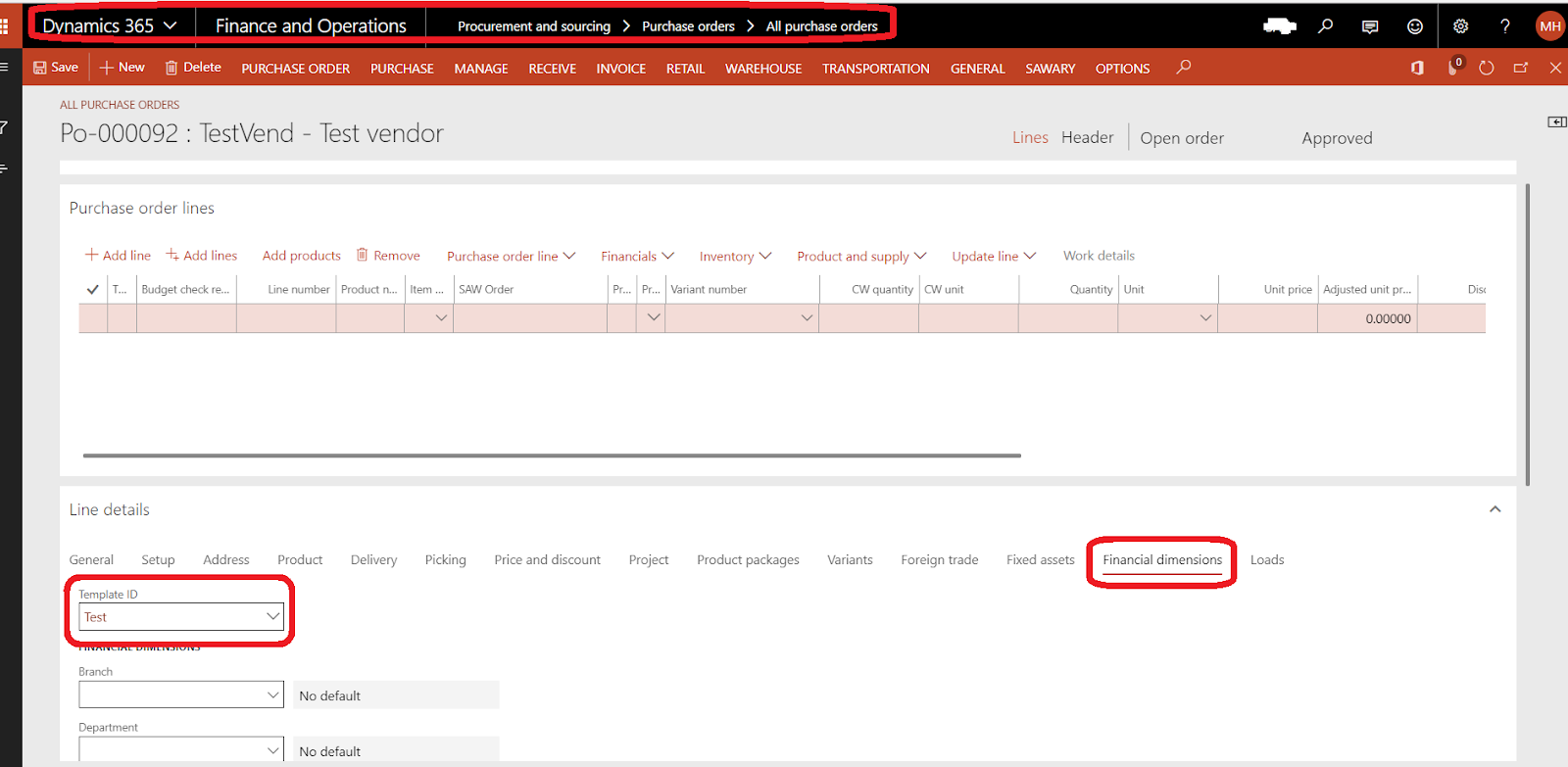The image size is (1568, 767).
Task: Click the Quantity cell in line
Action: pyautogui.click(x=1067, y=318)
